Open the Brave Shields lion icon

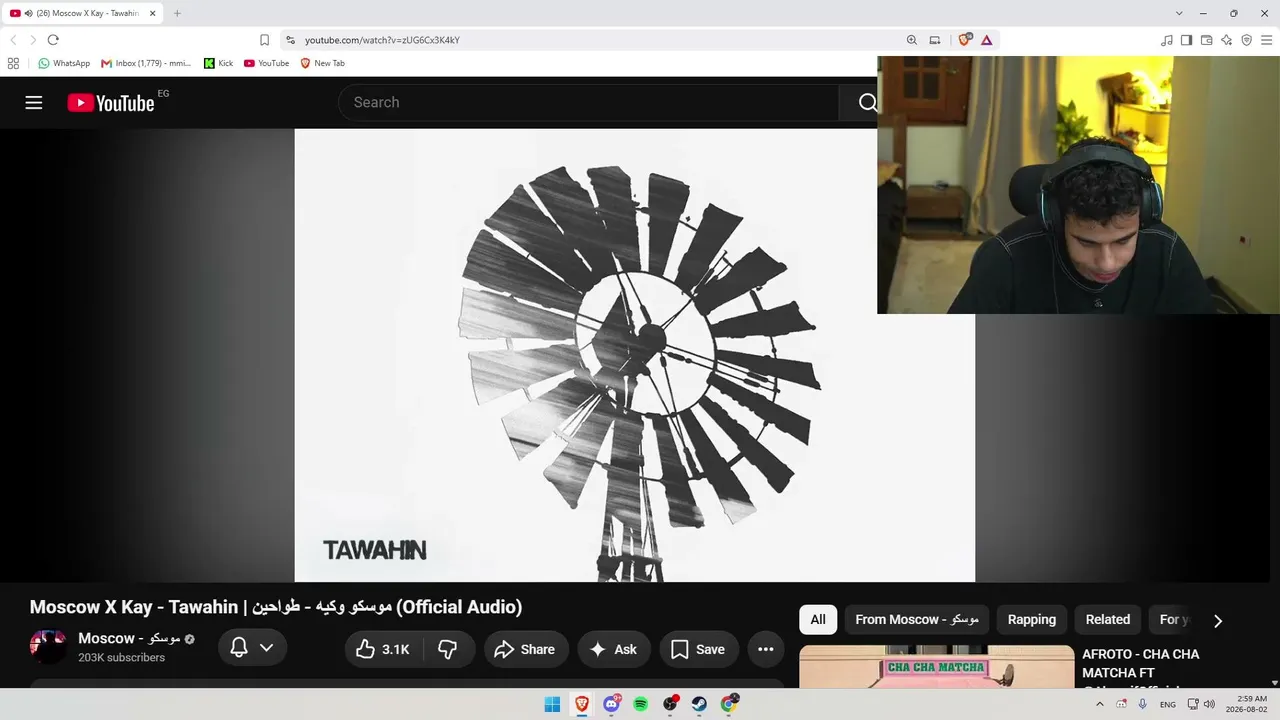[x=964, y=40]
